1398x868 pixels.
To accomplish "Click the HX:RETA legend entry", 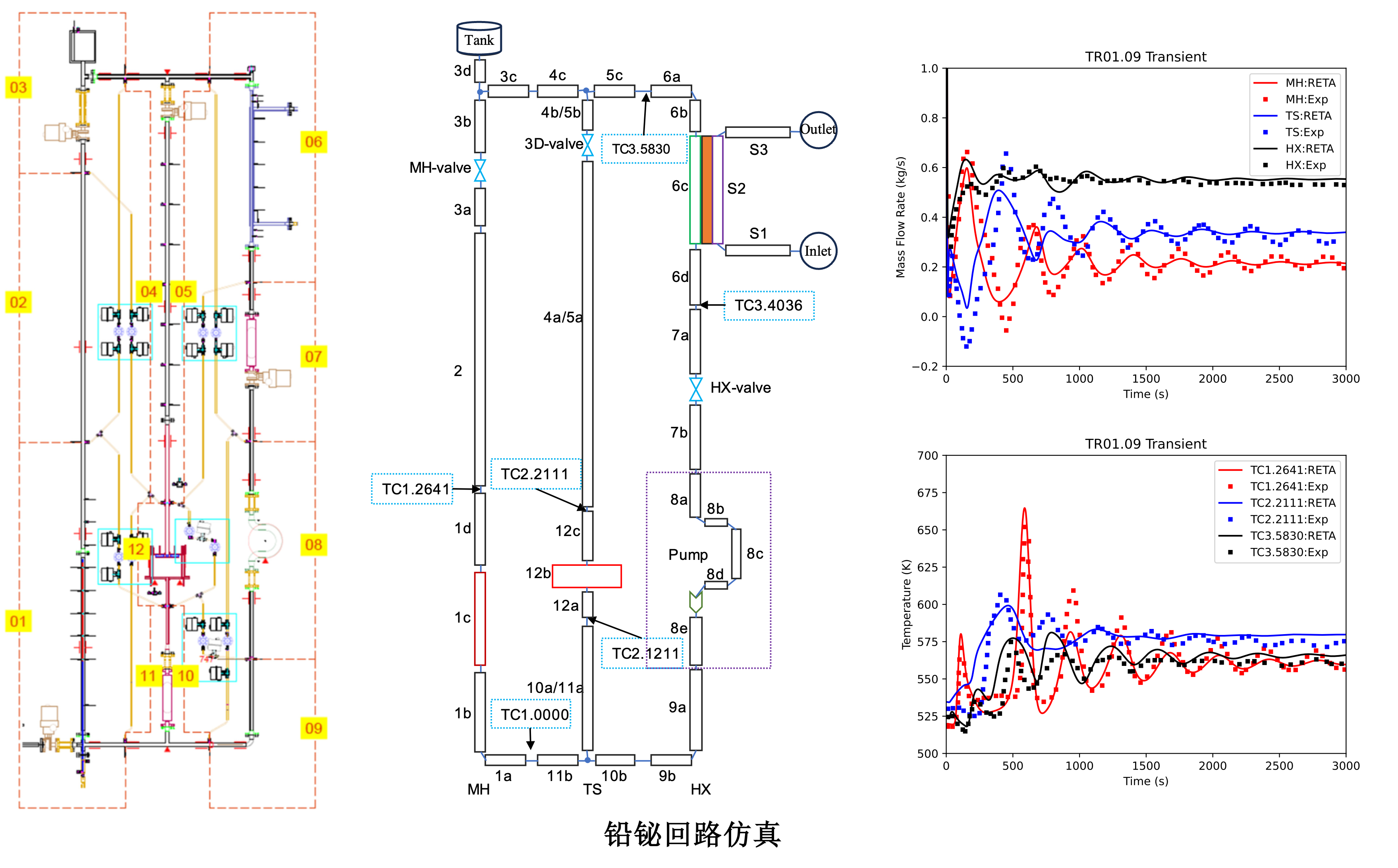I will (x=1294, y=149).
